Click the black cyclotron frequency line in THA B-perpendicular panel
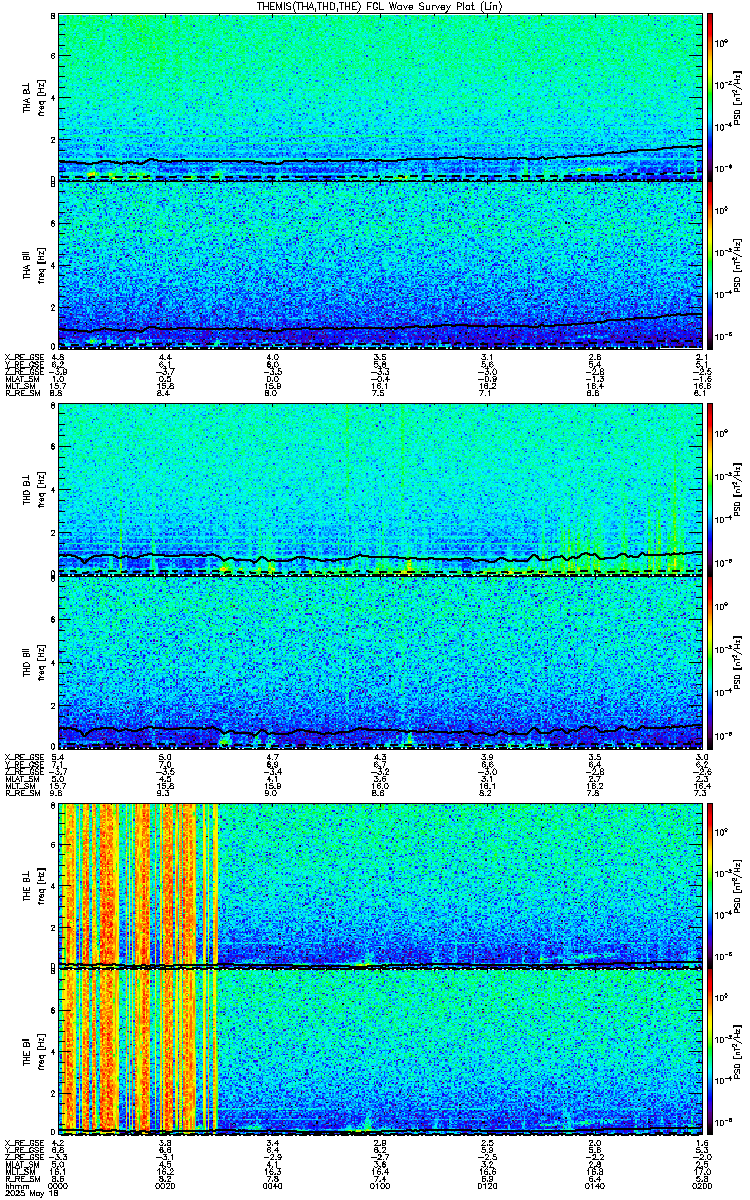The image size is (750, 1200). (380, 160)
